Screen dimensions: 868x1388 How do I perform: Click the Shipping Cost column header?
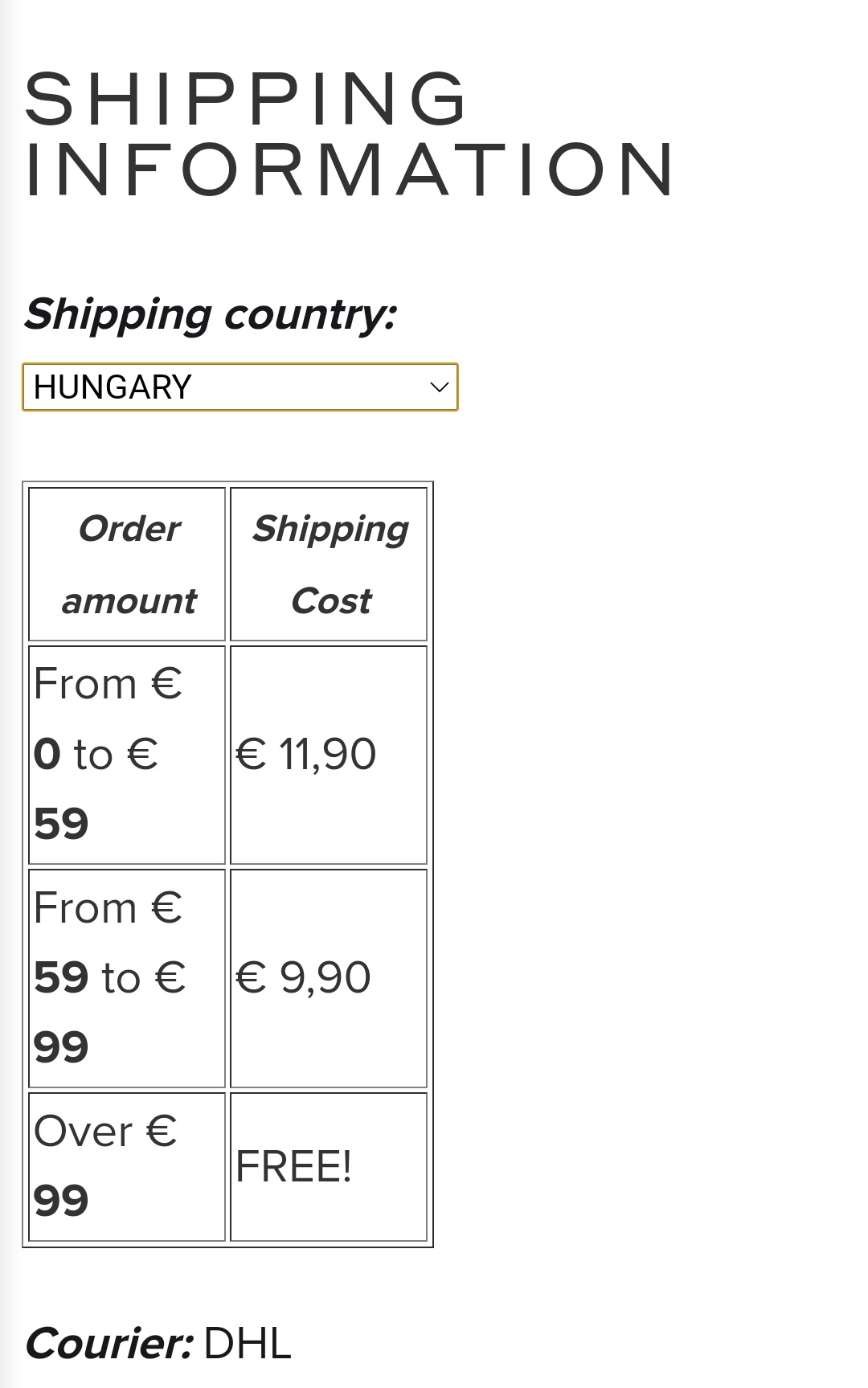pos(329,564)
